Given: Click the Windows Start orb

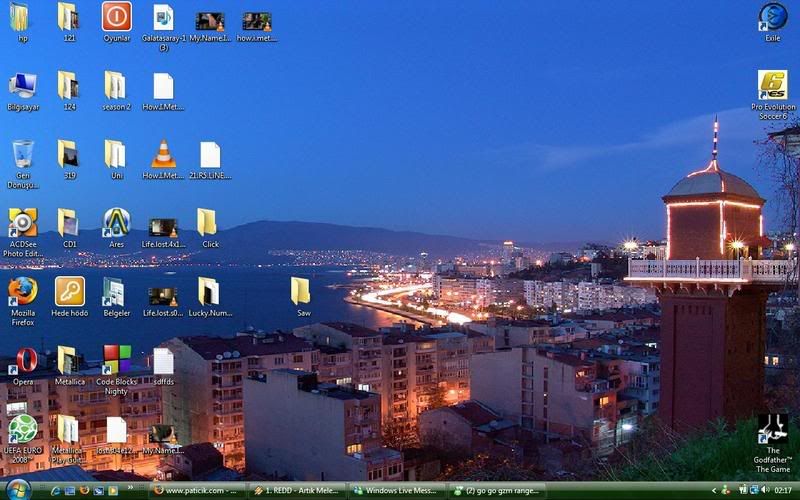Looking at the screenshot, I should point(17,490).
